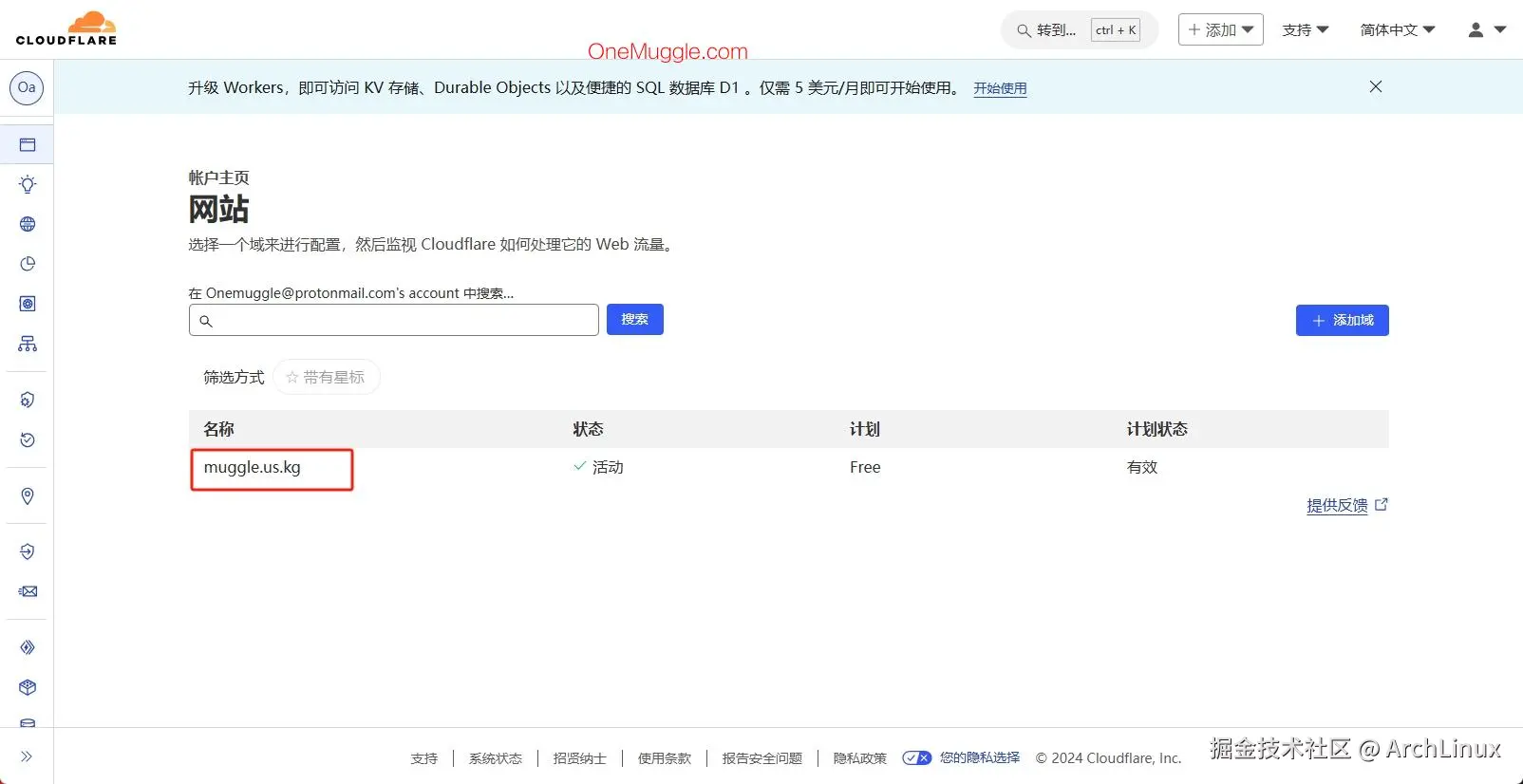Toggle the 带有星标 starred filter

click(x=326, y=377)
